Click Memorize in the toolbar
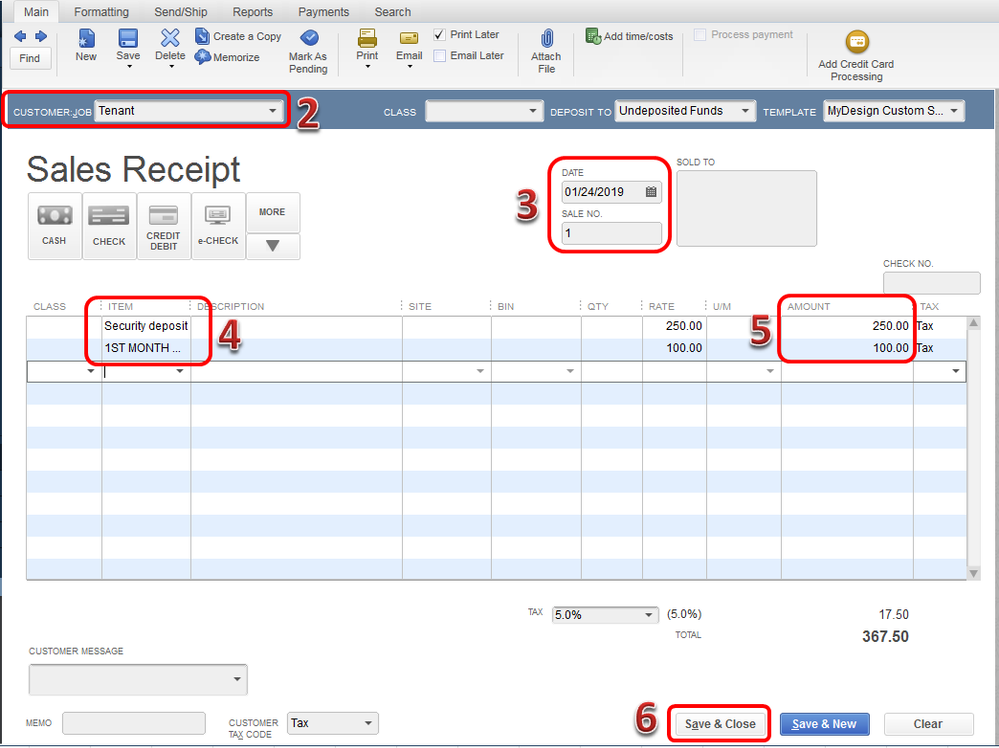The width and height of the screenshot is (999, 748). click(227, 57)
